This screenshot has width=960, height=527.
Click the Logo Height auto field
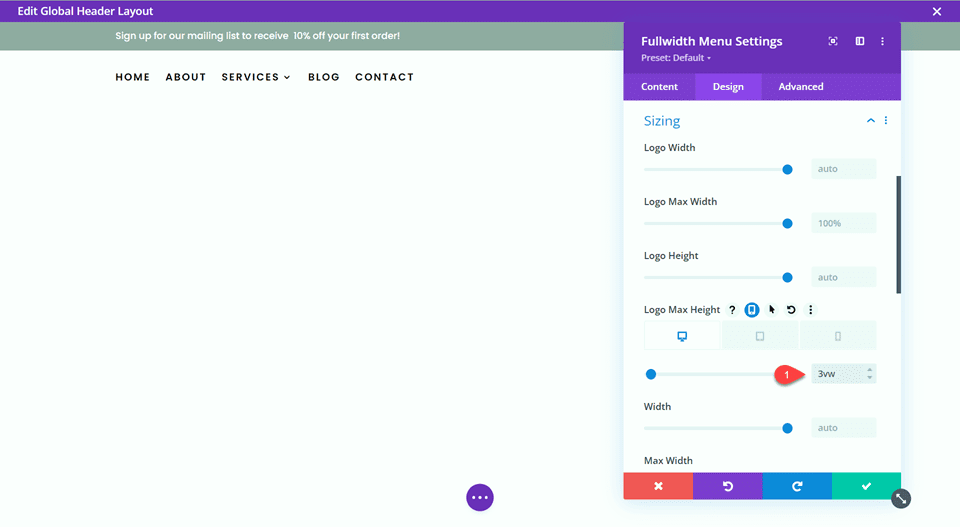pyautogui.click(x=844, y=277)
